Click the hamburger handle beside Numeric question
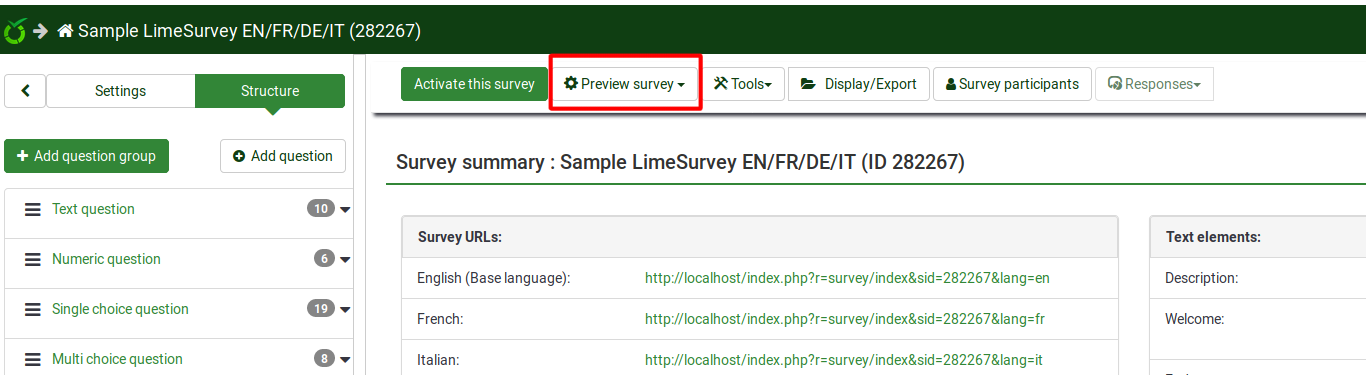Screen dimensions: 1366x375 [x=33, y=259]
